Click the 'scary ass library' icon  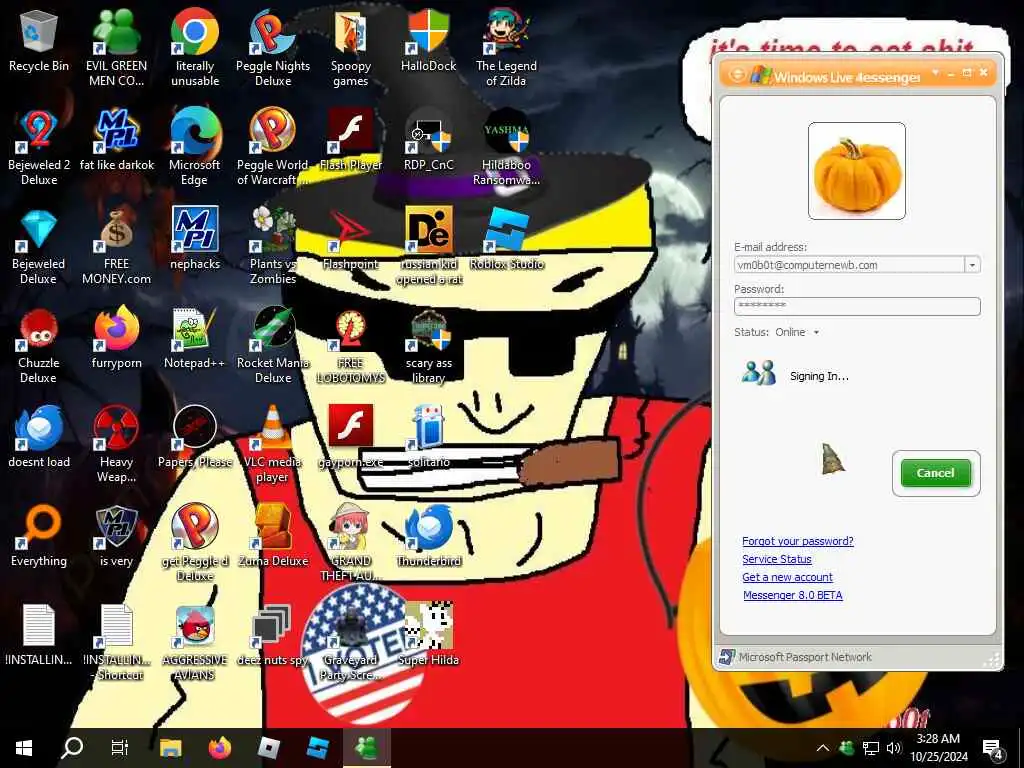tap(428, 346)
